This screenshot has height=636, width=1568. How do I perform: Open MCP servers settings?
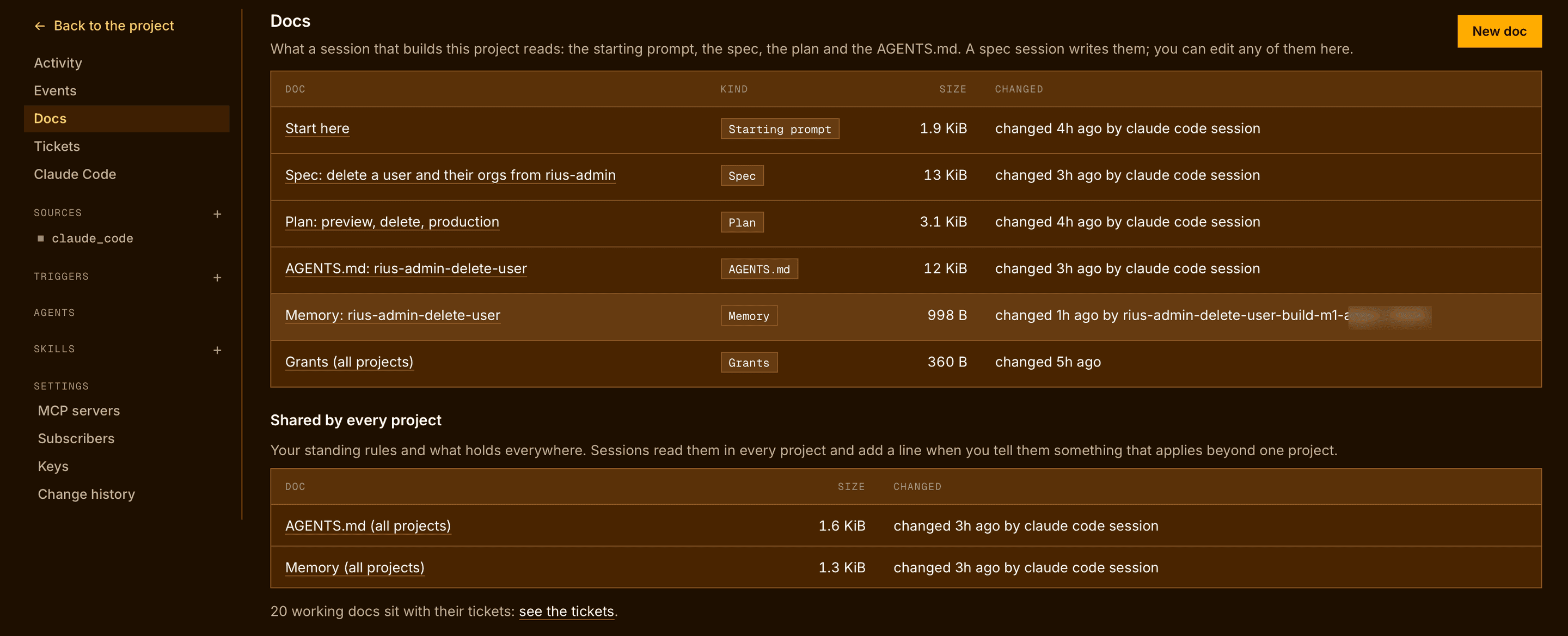[x=79, y=411]
